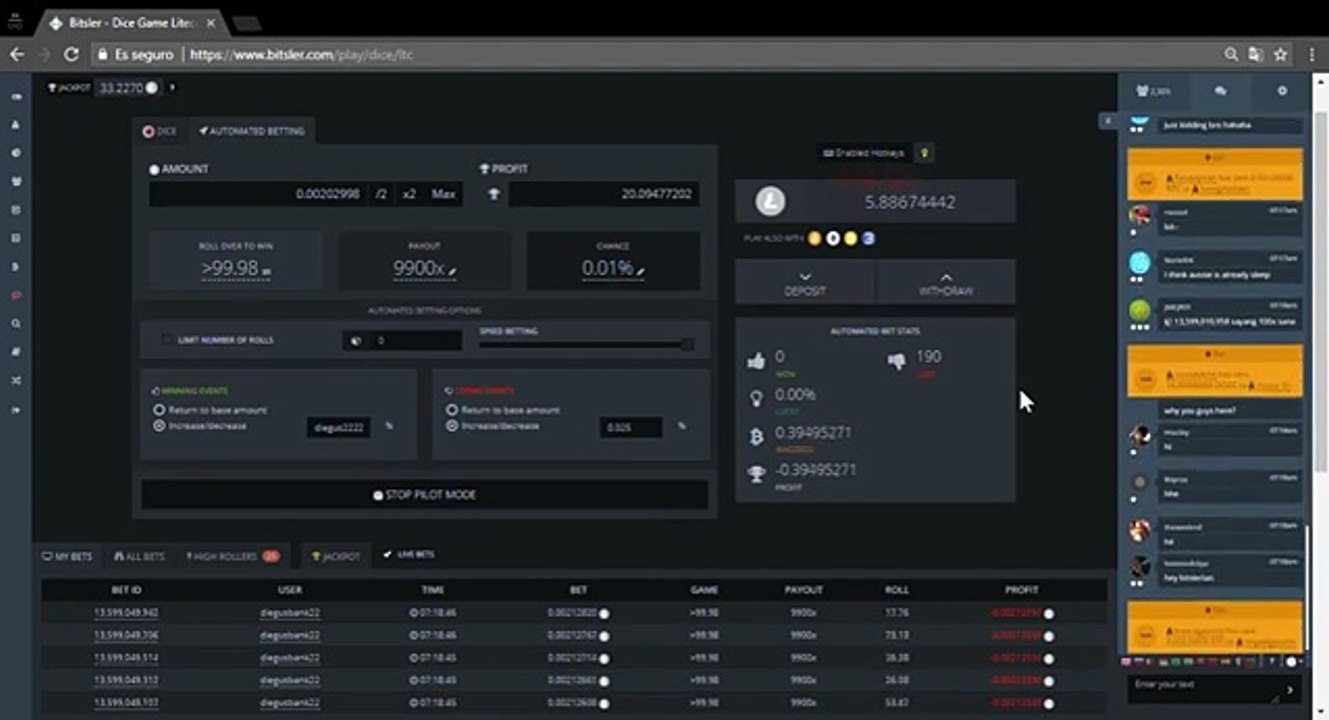Click the wallet balance 5.88674442
Viewport: 1329px width, 720px height.
coord(910,202)
